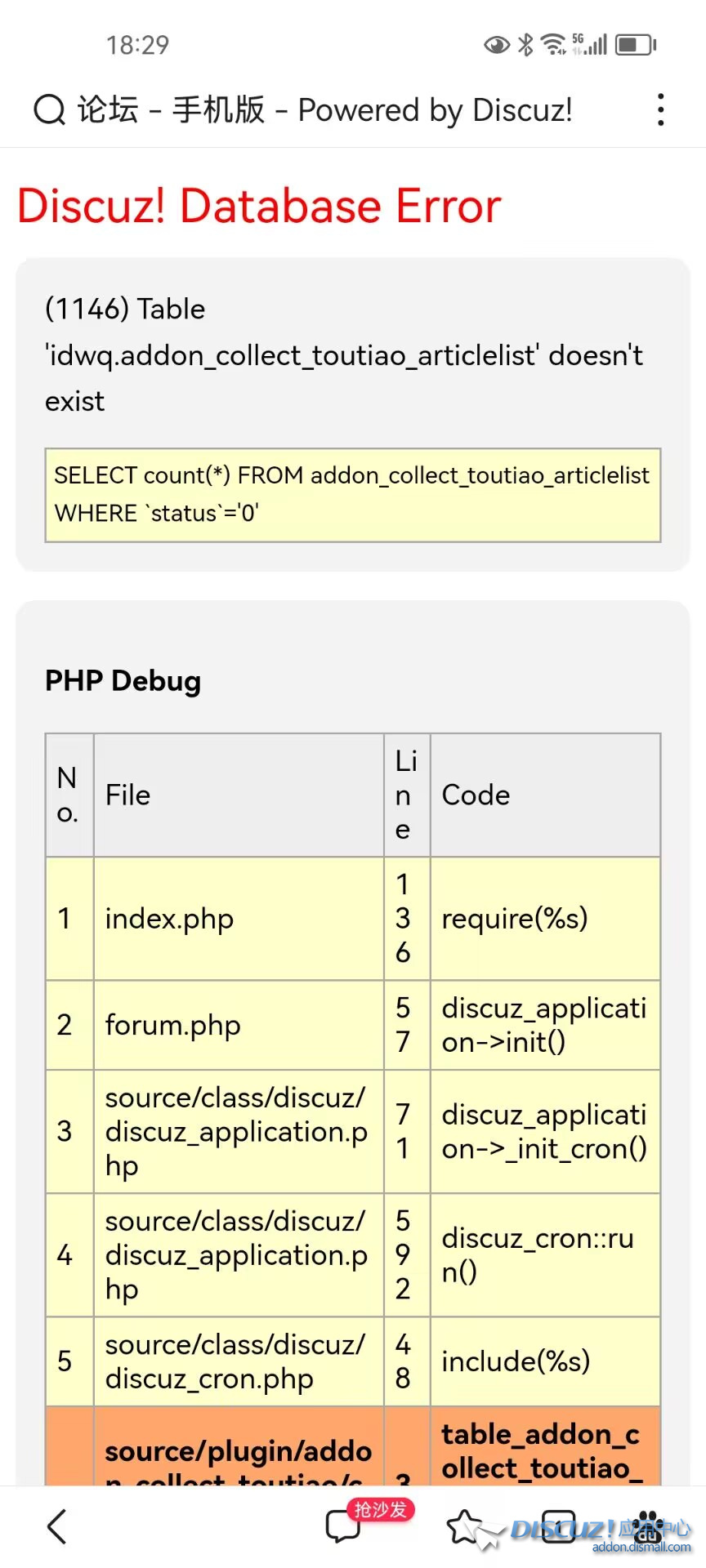The image size is (706, 1568).
Task: Tap the back arrow in bottom bar
Action: click(x=56, y=1526)
